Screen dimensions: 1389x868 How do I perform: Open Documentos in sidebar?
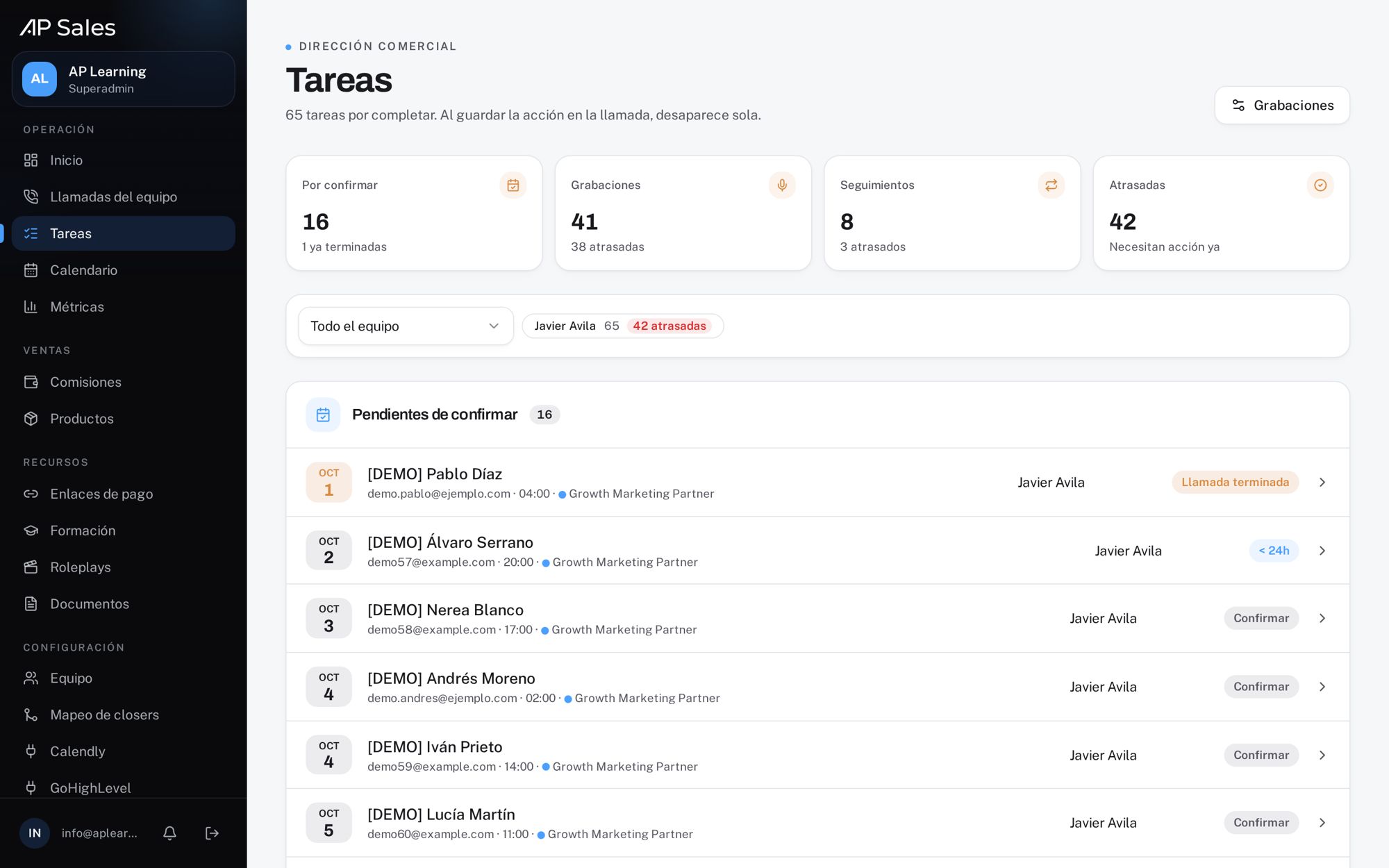point(124,604)
